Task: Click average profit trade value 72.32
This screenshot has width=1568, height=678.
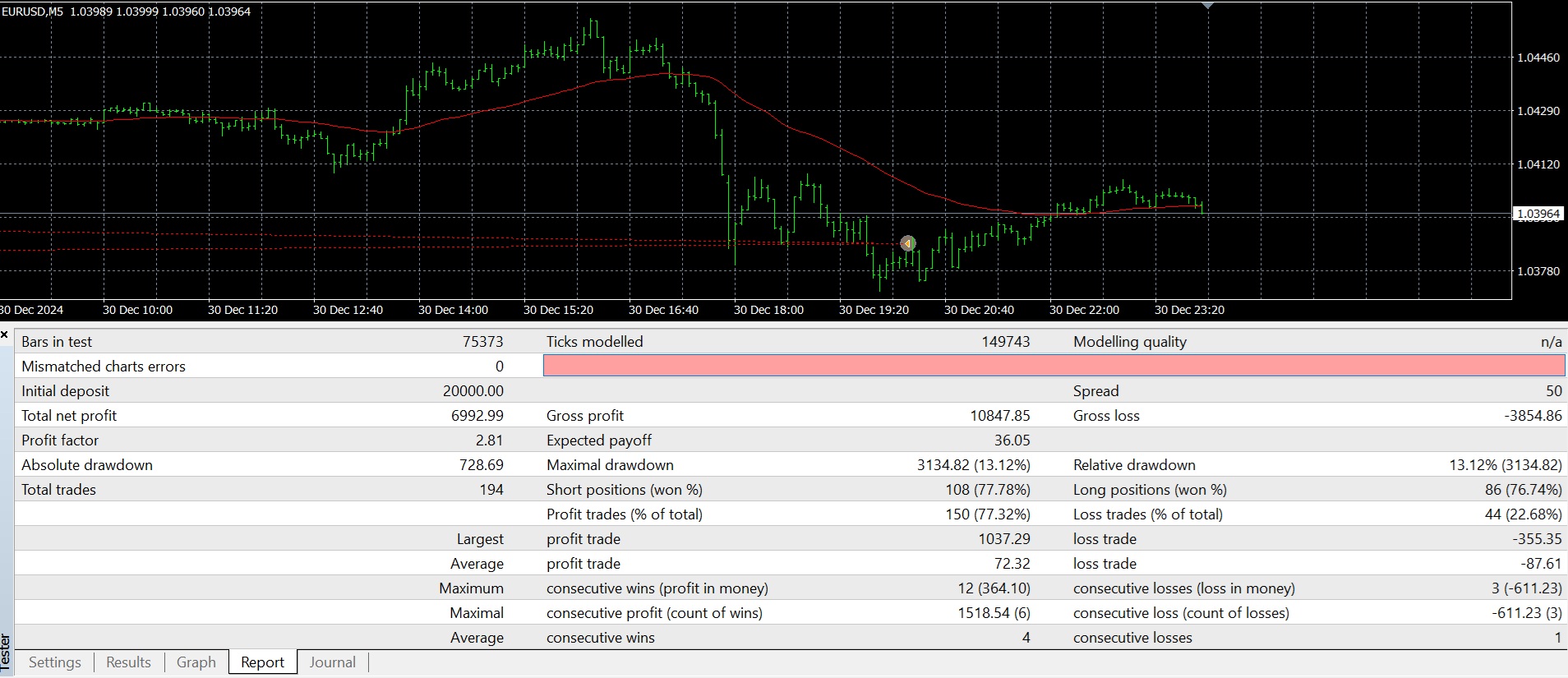Action: click(1012, 564)
